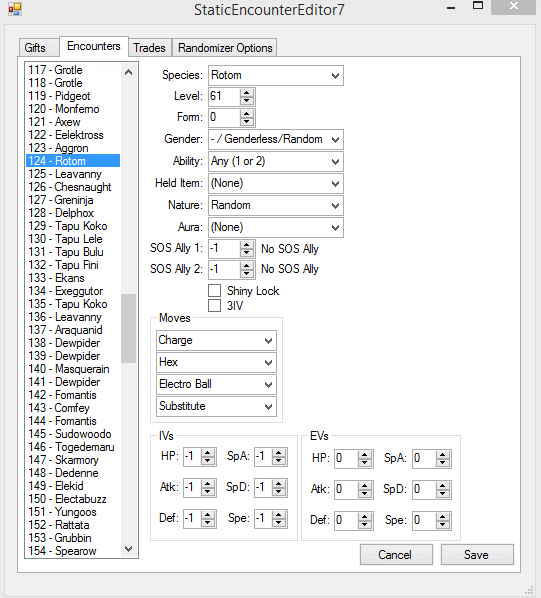Select encounter 154 - Spearow
Viewport: 541px width, 598px height.
73,551
